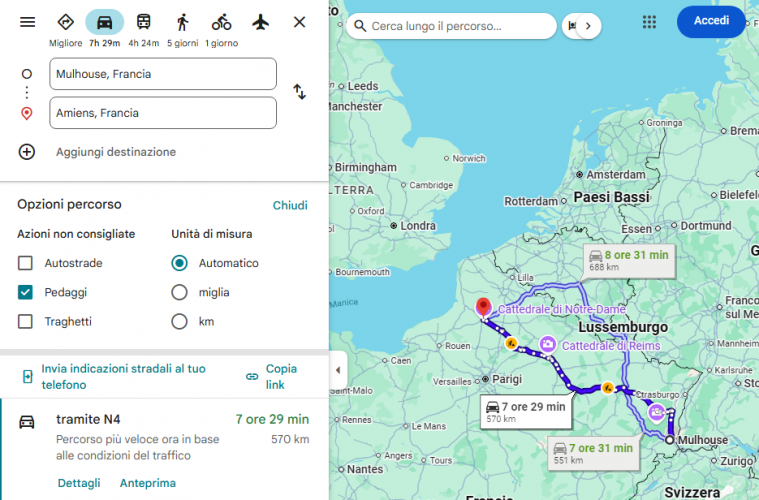The height and width of the screenshot is (500, 759).
Task: Click the Birmingham city label
Action: (x=365, y=167)
